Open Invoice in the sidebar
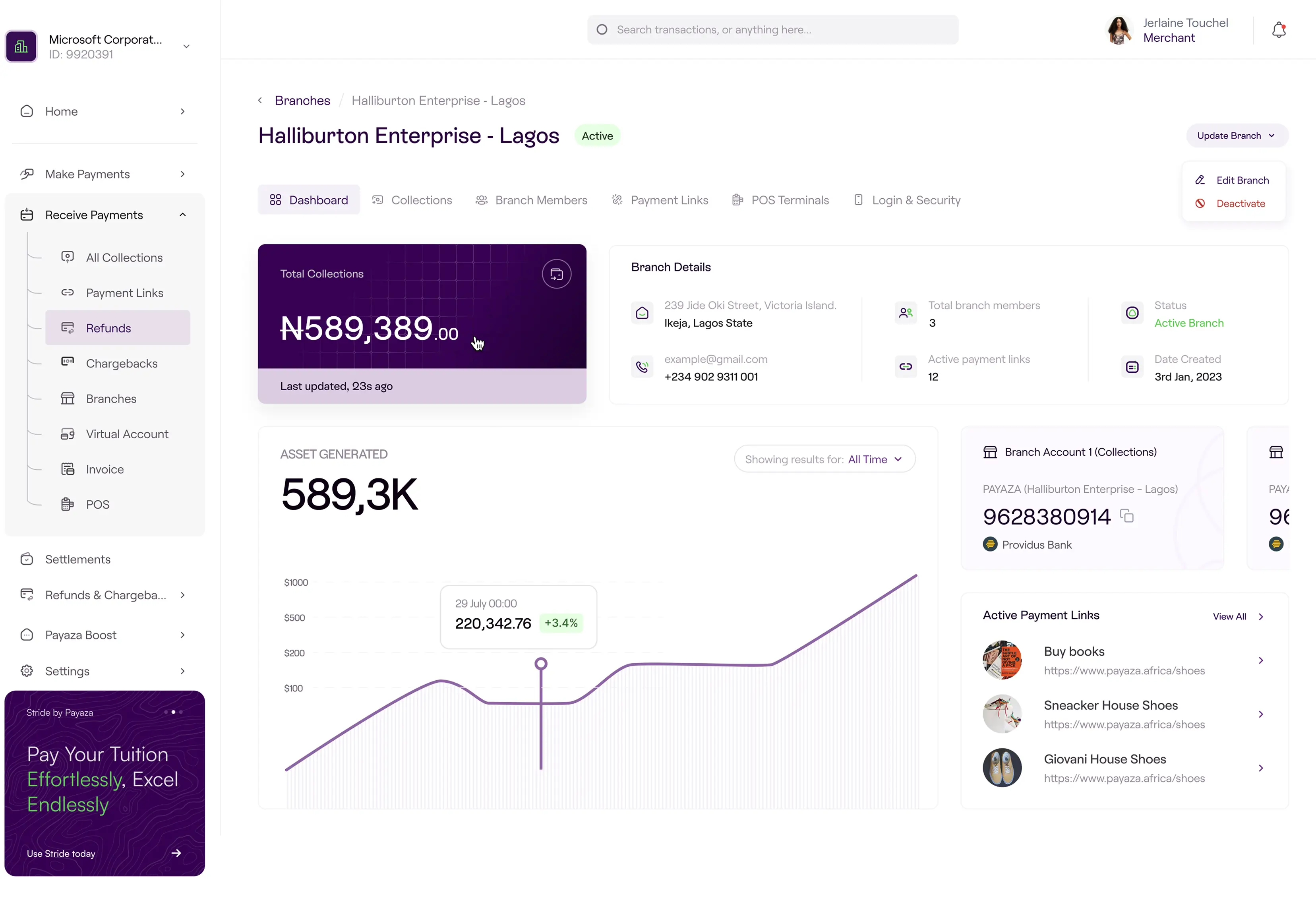This screenshot has height=906, width=1316. pyautogui.click(x=118, y=469)
